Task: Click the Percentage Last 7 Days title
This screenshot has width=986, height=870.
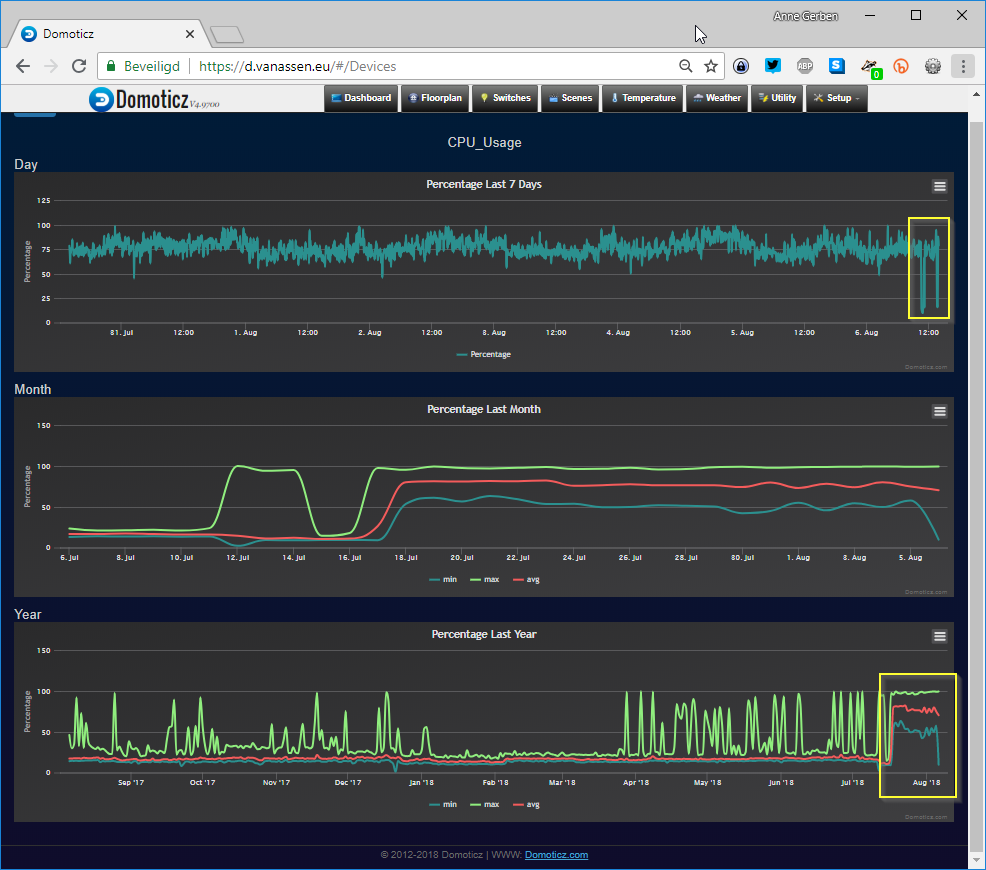Action: (484, 184)
